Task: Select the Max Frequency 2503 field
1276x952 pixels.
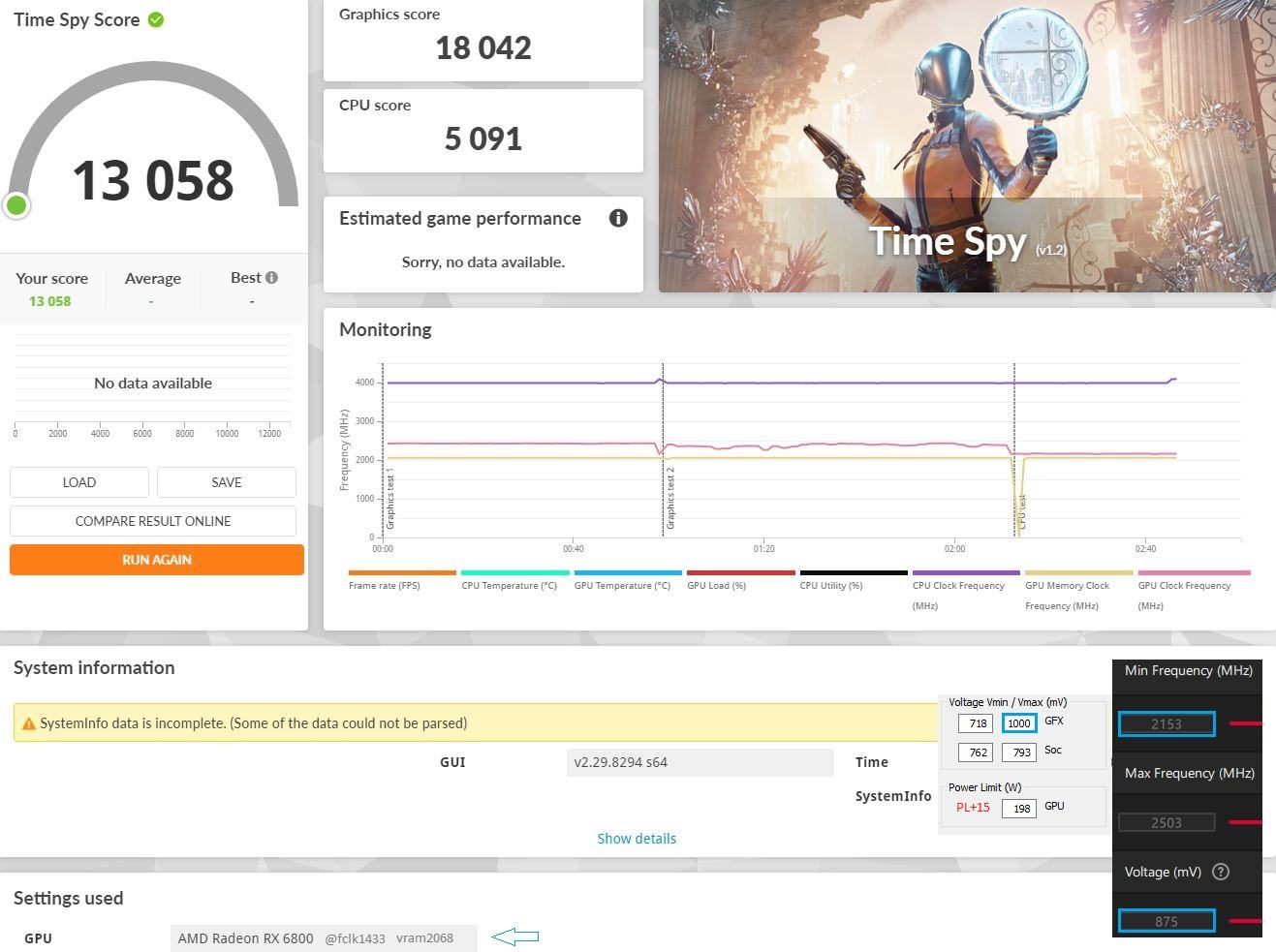Action: point(1167,822)
